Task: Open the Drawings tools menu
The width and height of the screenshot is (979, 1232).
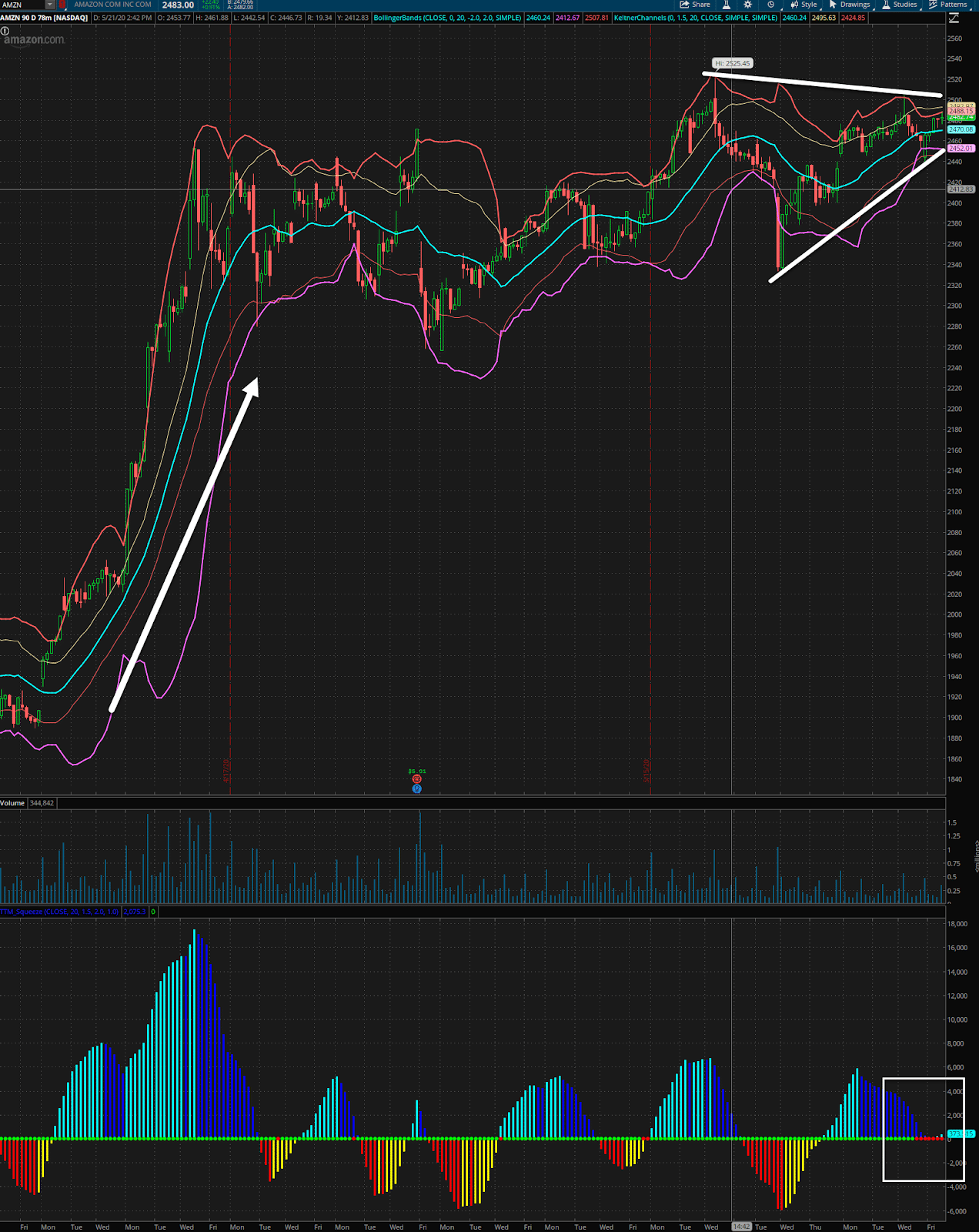Action: click(x=850, y=5)
